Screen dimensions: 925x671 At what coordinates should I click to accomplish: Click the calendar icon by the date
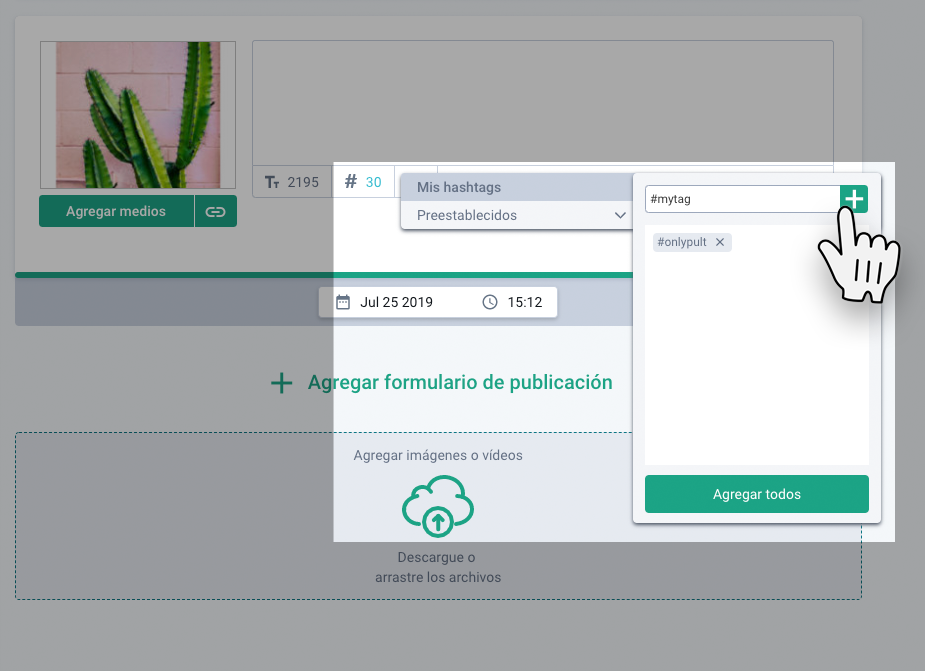pyautogui.click(x=343, y=302)
